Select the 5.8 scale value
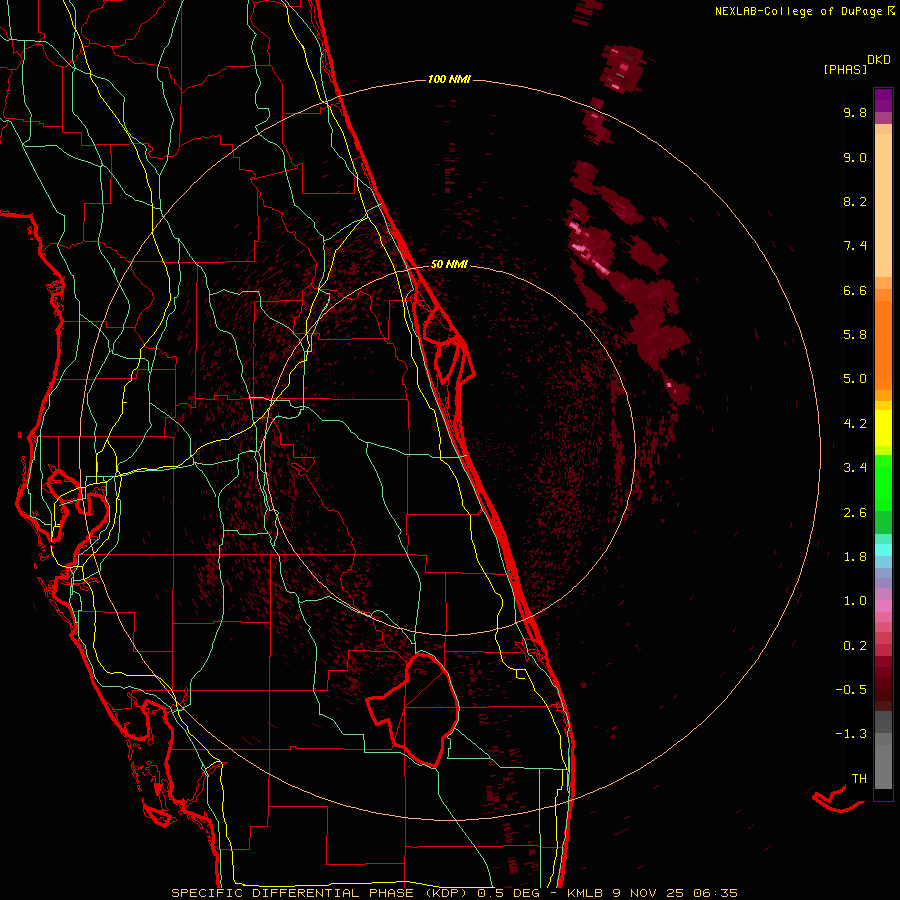 (x=855, y=335)
